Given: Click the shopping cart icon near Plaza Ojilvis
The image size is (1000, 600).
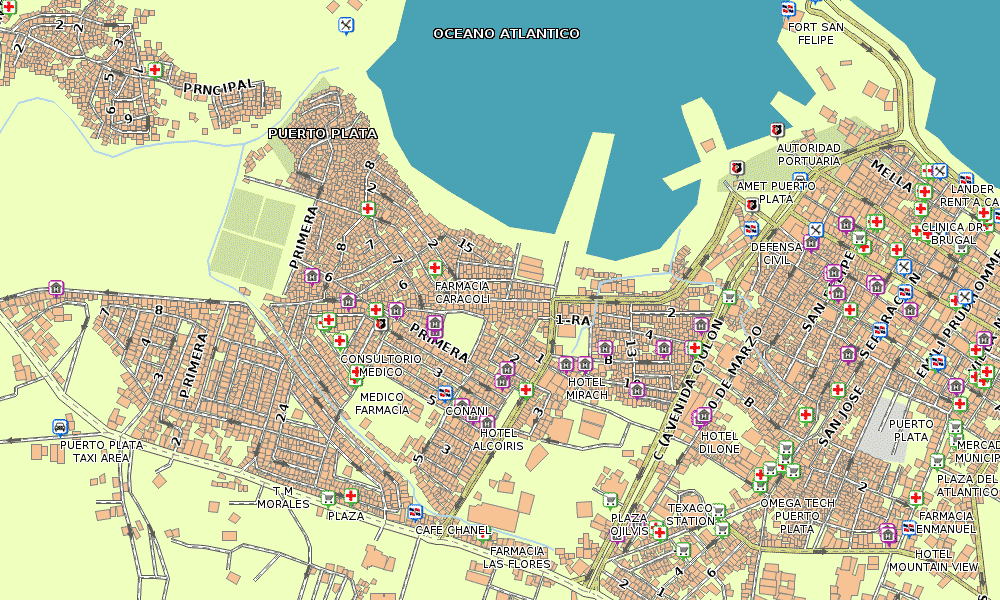Looking at the screenshot, I should pos(610,499).
